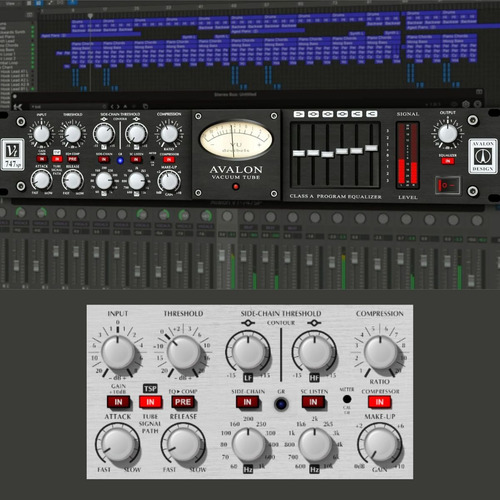500x500 pixels.
Task: Click the high Hz frequency knob in the silver panel
Action: (x=314, y=445)
